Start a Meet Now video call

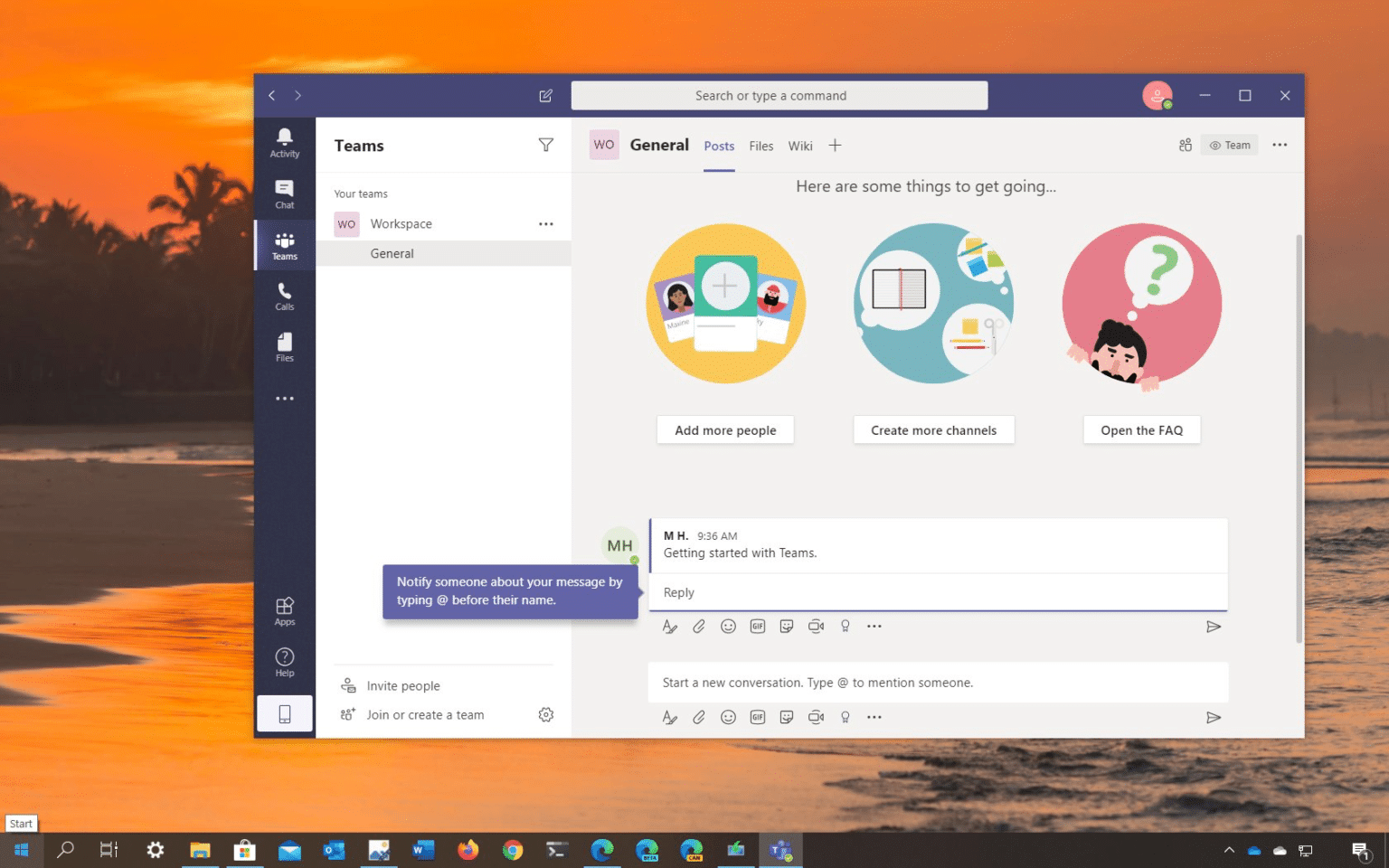tap(816, 626)
